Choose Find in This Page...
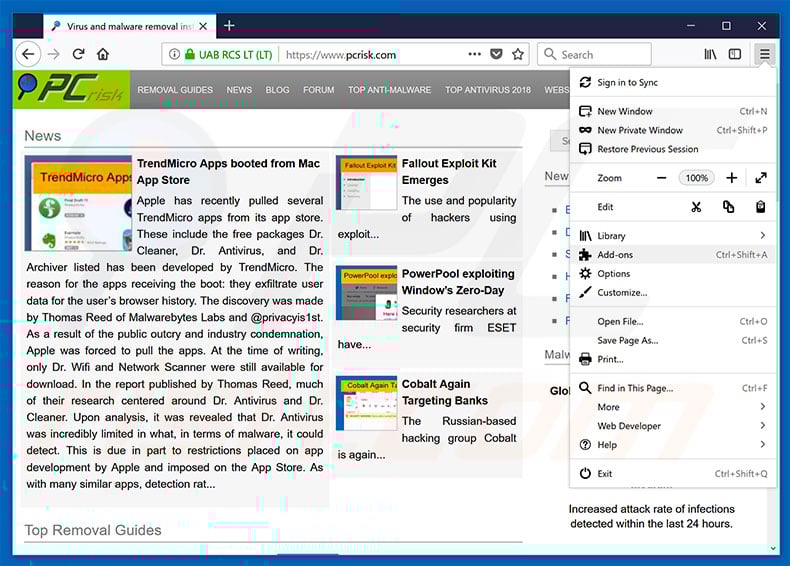Screen dimensions: 790x566 click(x=673, y=388)
